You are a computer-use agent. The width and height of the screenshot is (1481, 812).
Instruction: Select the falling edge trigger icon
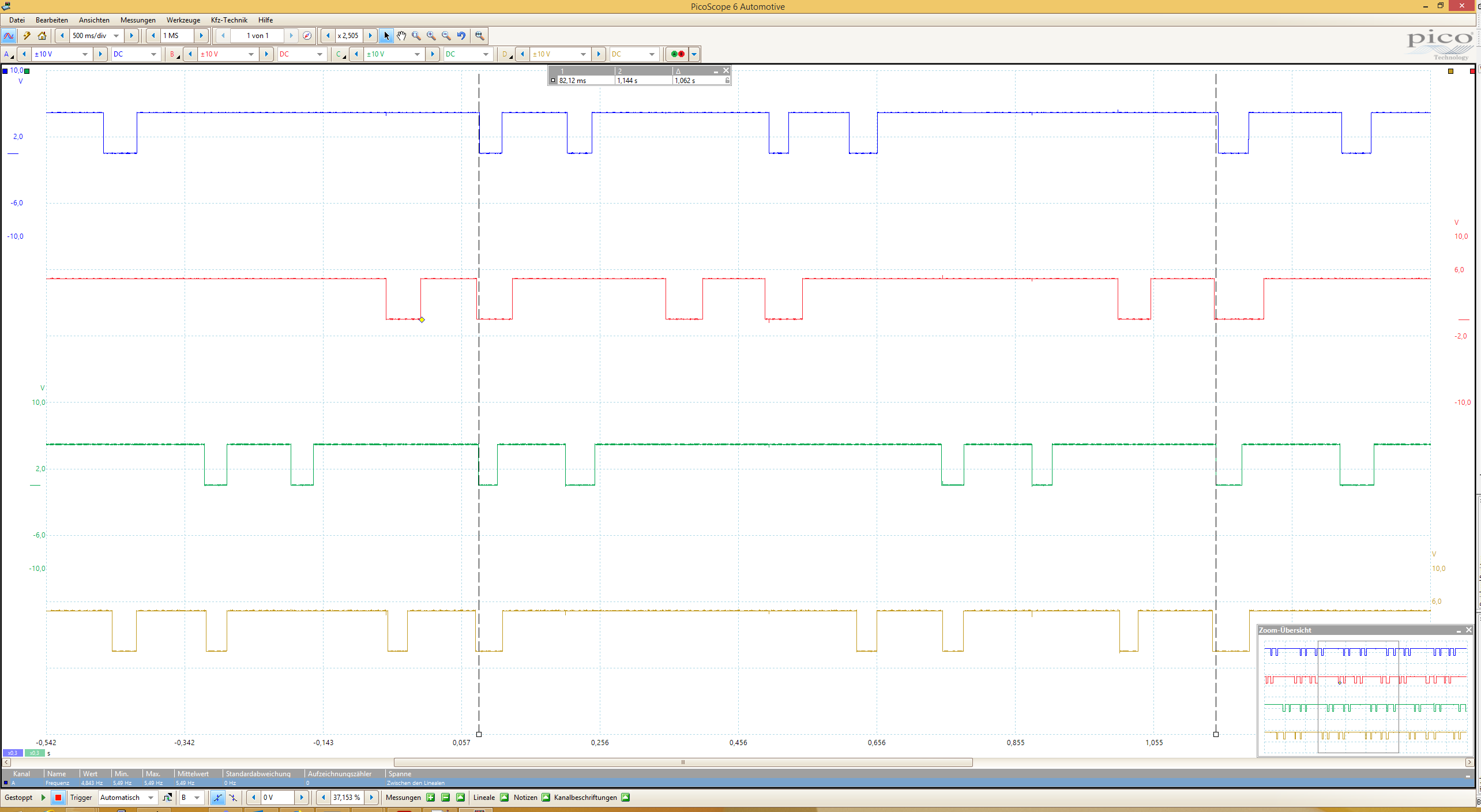pyautogui.click(x=233, y=798)
